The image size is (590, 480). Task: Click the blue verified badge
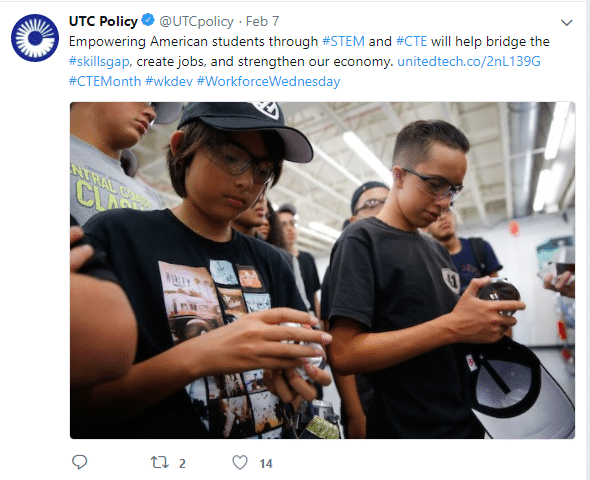(x=148, y=20)
